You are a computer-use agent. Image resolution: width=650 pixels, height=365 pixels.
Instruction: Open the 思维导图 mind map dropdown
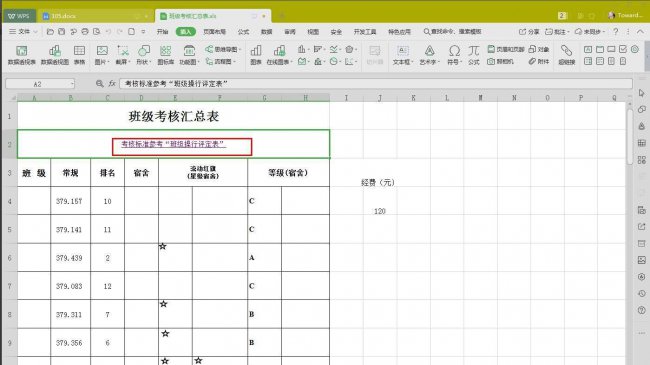223,49
